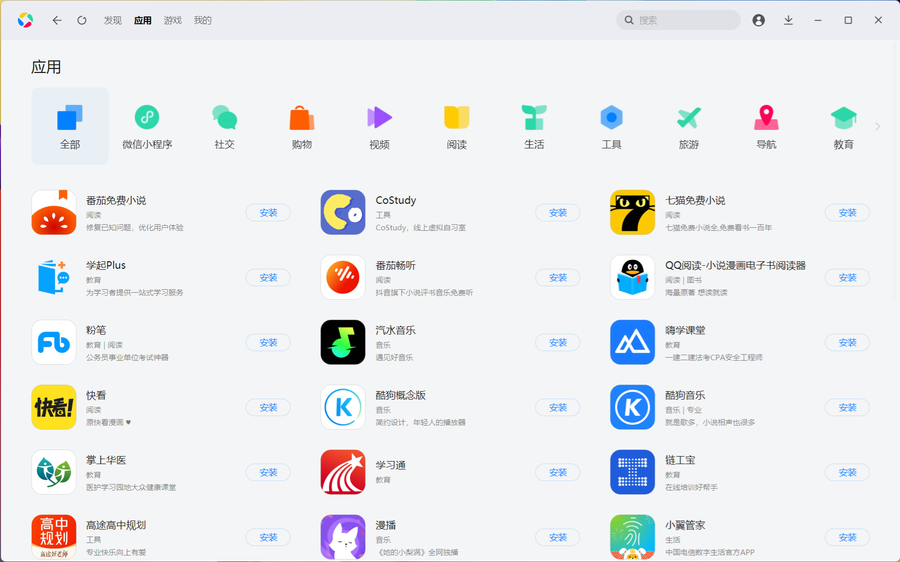This screenshot has width=900, height=562.
Task: Select the 工具 category icon
Action: (611, 117)
